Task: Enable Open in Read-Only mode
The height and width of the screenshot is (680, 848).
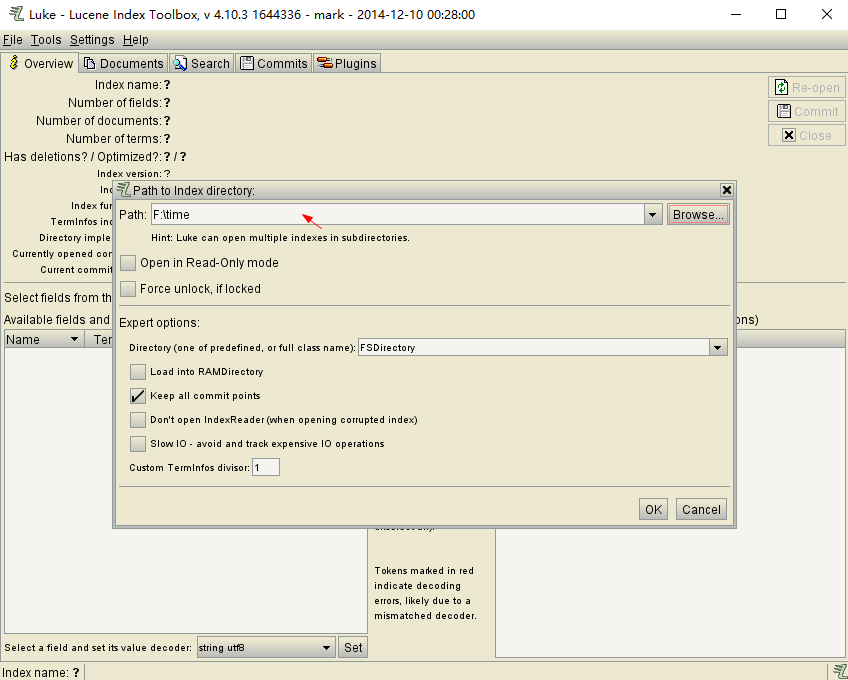Action: (x=128, y=263)
